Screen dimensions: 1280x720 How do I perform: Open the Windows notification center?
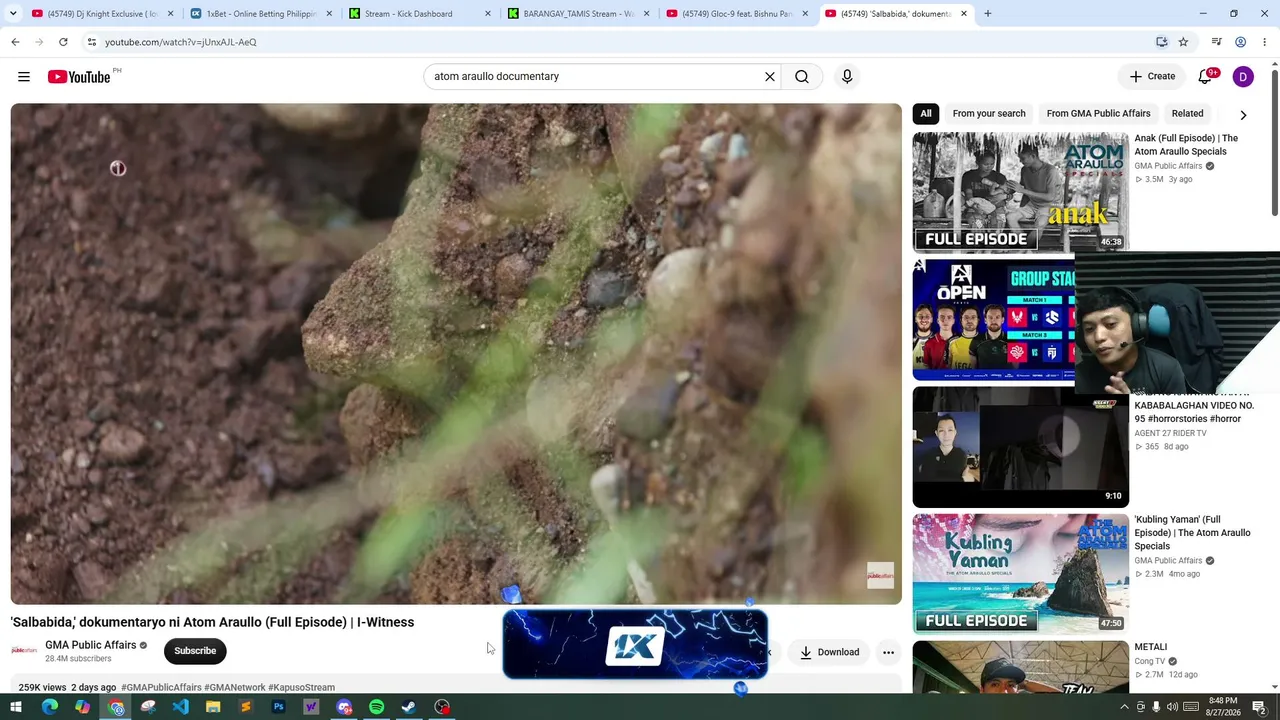pos(1259,707)
